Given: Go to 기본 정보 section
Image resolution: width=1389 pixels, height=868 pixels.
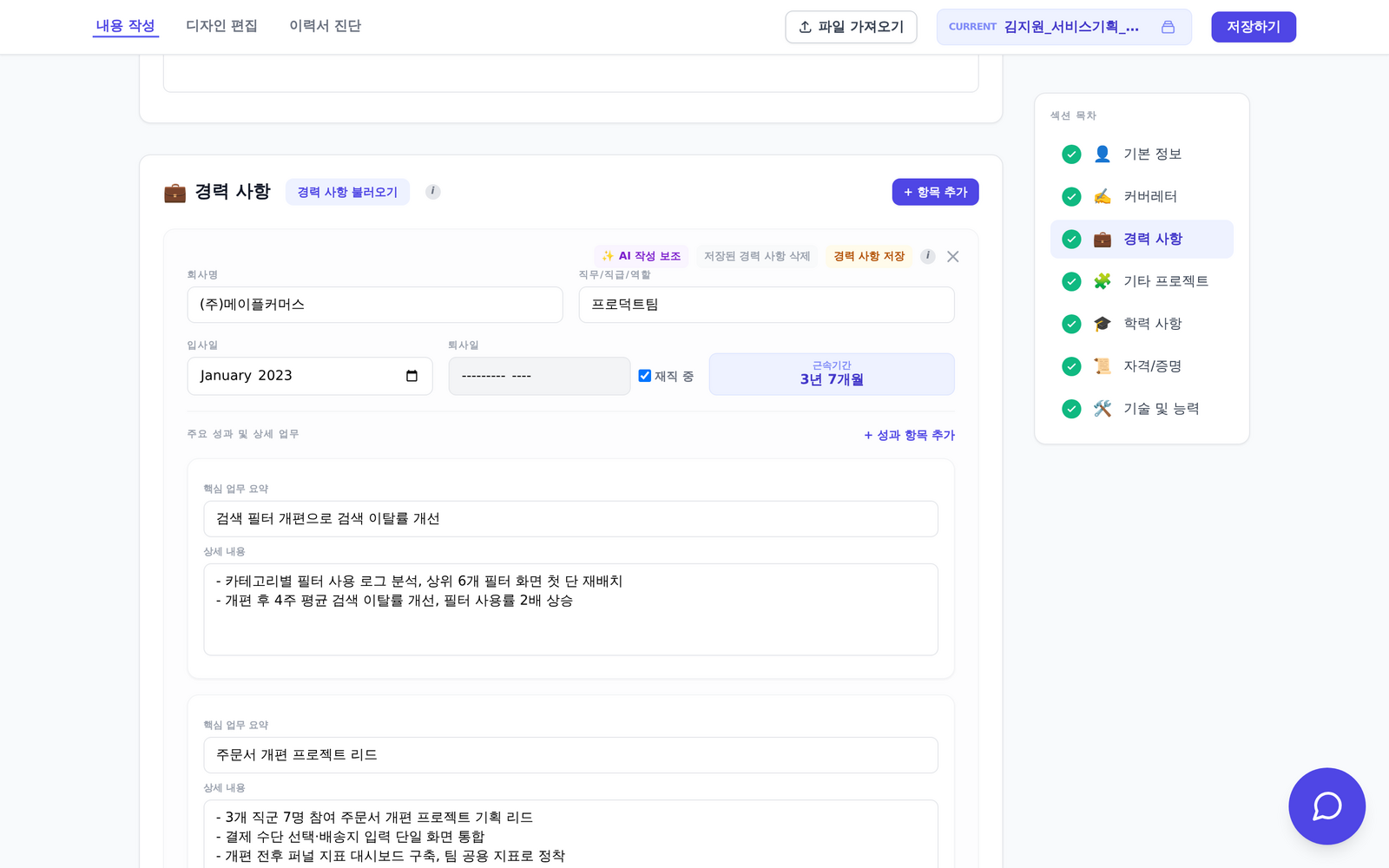Looking at the screenshot, I should click(1142, 155).
